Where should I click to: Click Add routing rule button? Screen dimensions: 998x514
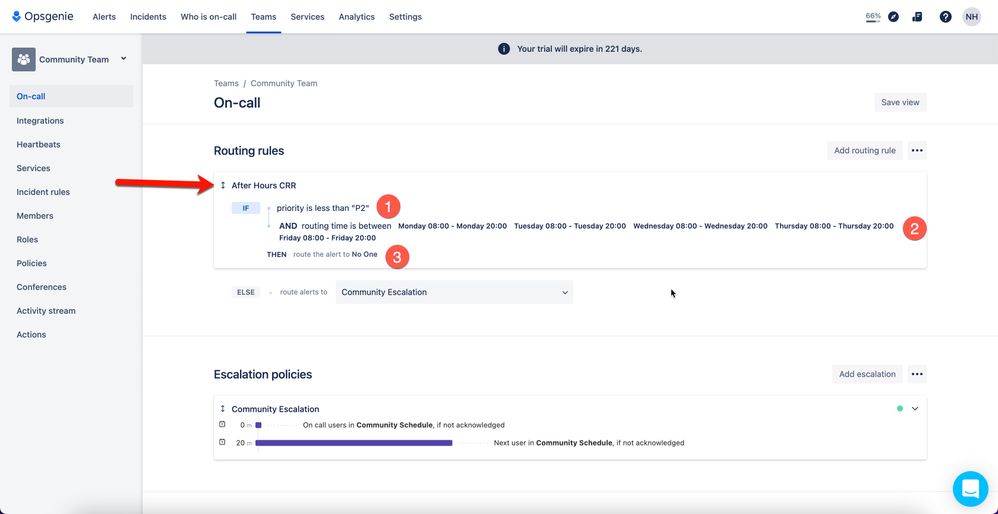pos(864,151)
